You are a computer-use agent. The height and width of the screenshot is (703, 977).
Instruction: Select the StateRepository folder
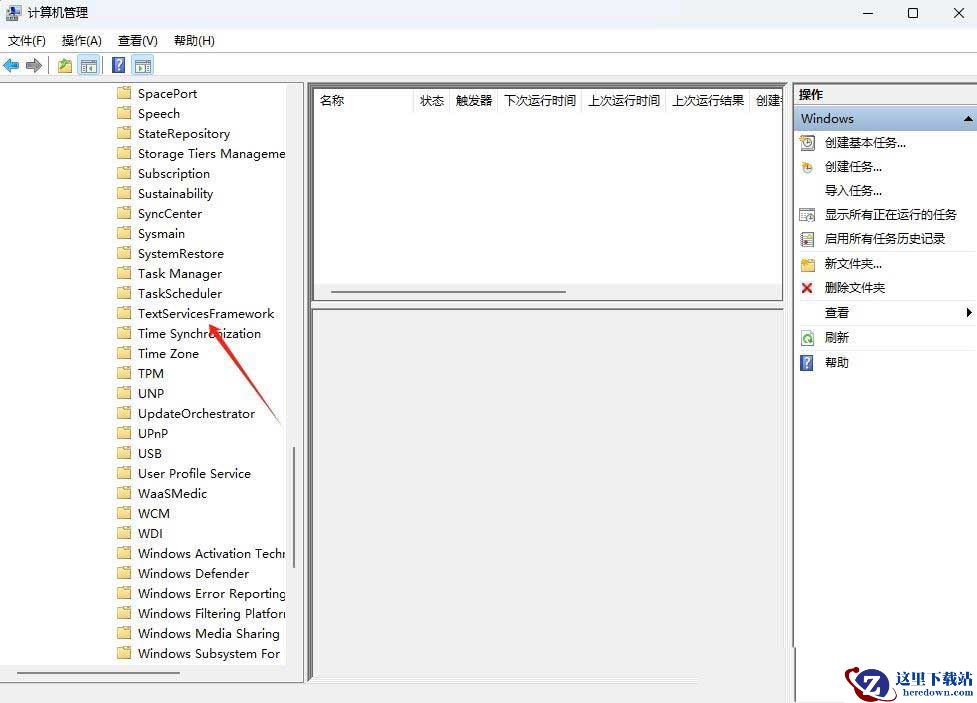184,133
